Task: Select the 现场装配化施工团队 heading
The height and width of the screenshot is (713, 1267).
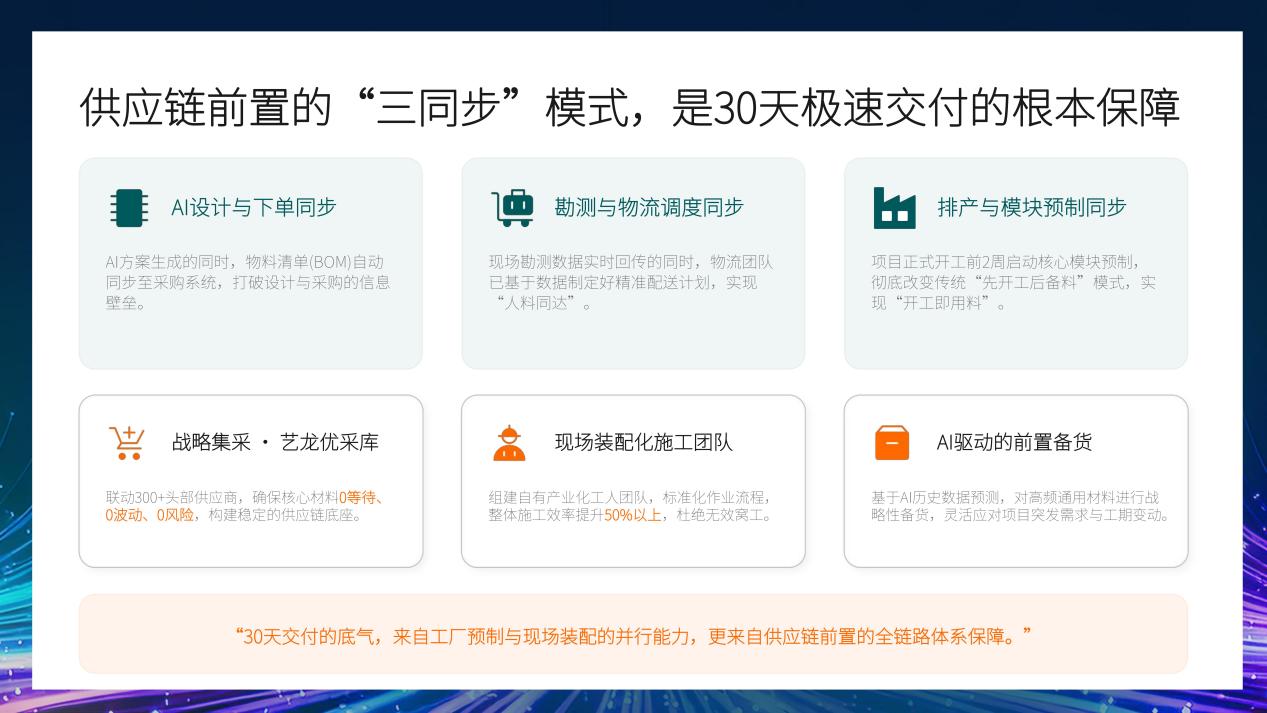Action: [643, 442]
